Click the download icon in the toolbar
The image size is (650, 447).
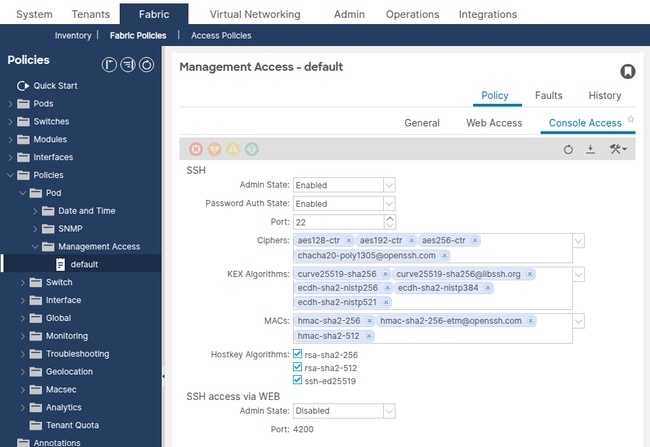click(590, 149)
